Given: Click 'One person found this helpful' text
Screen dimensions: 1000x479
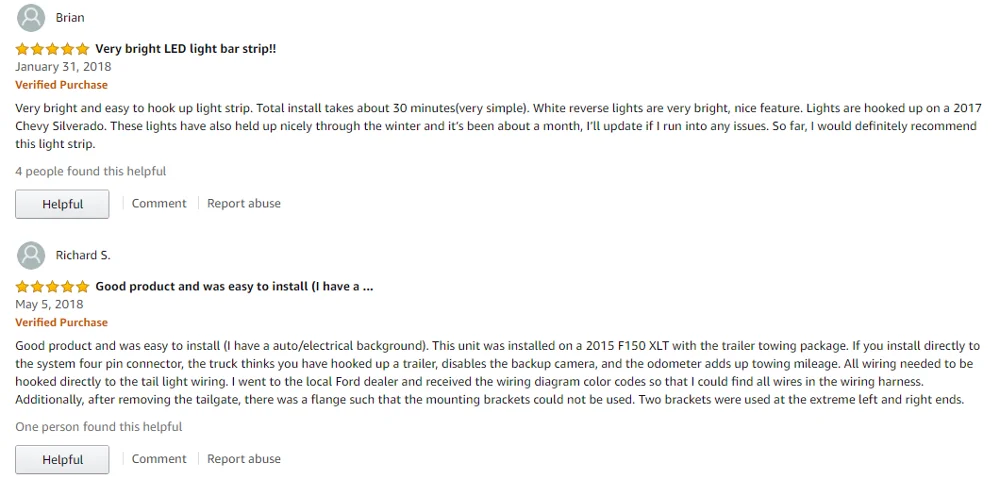Looking at the screenshot, I should tap(99, 427).
